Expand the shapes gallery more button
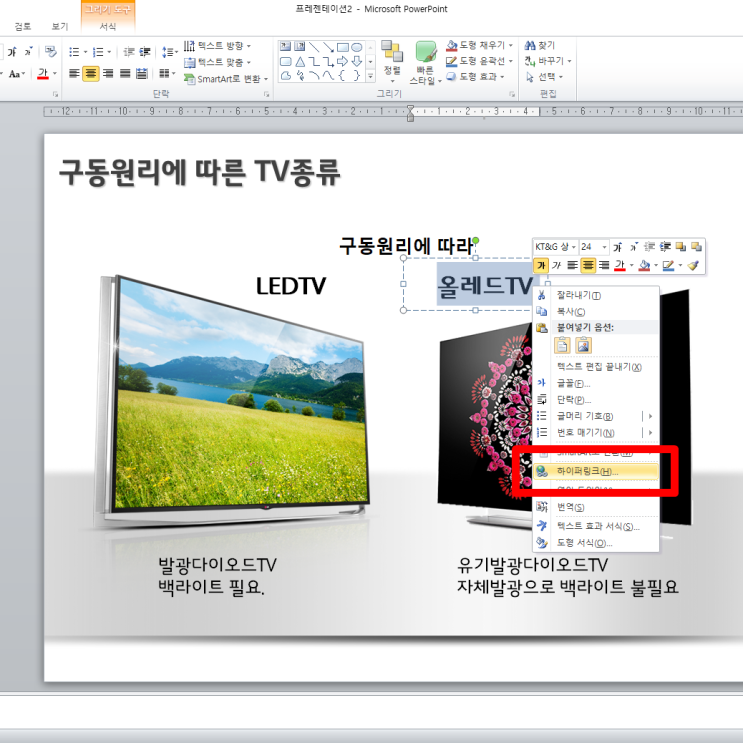Viewport: 743px width, 743px height. 371,76
